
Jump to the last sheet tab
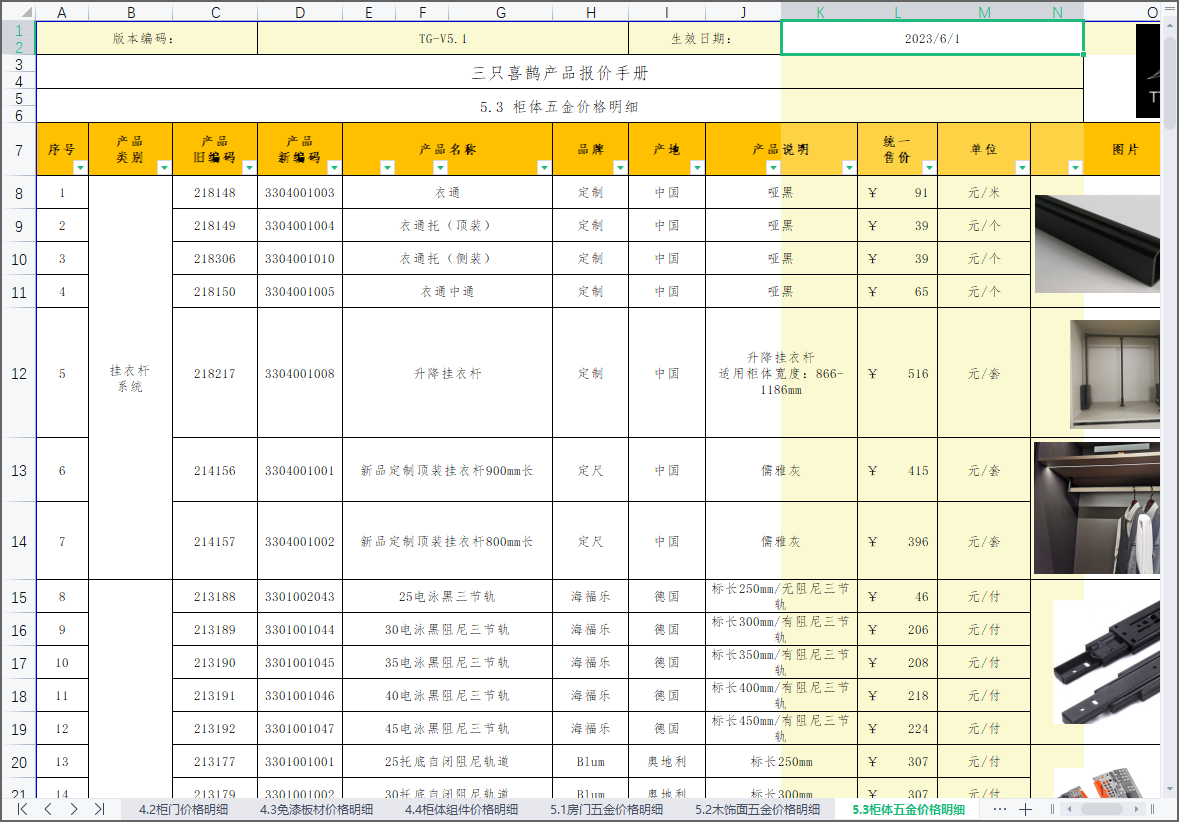(x=99, y=809)
